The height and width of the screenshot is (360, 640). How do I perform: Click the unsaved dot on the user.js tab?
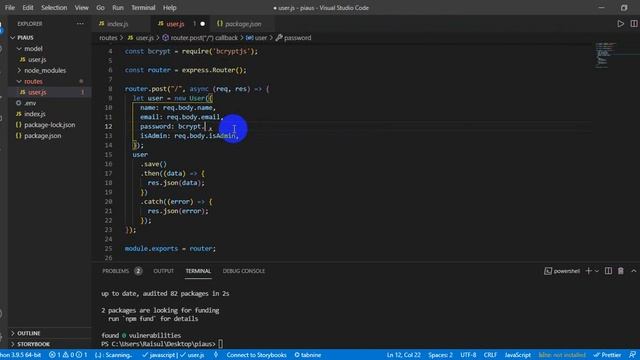pyautogui.click(x=203, y=24)
